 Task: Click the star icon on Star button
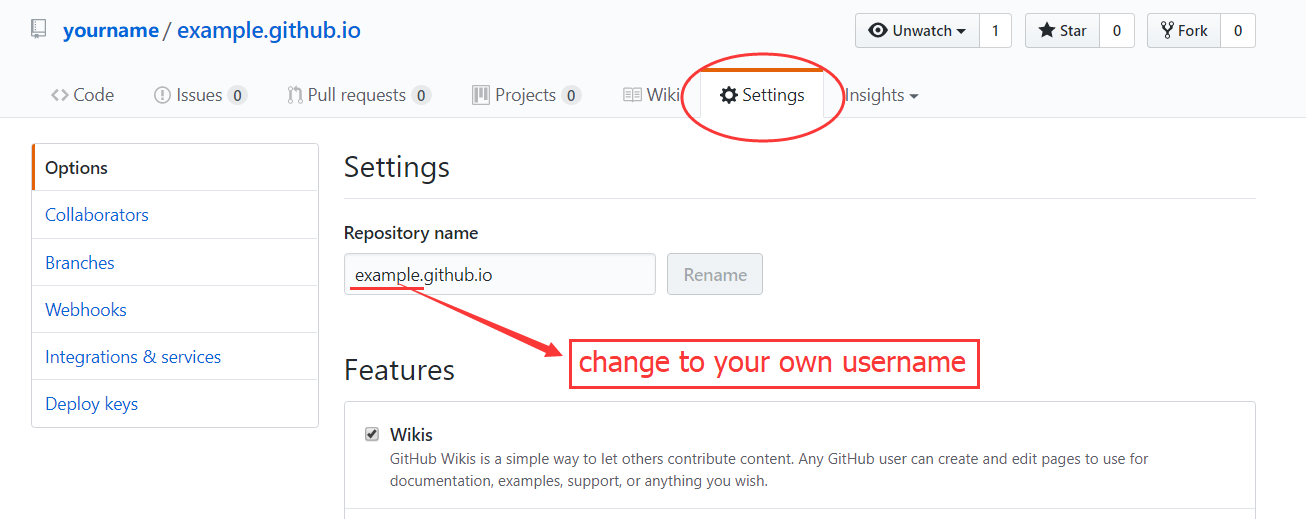pos(1047,30)
